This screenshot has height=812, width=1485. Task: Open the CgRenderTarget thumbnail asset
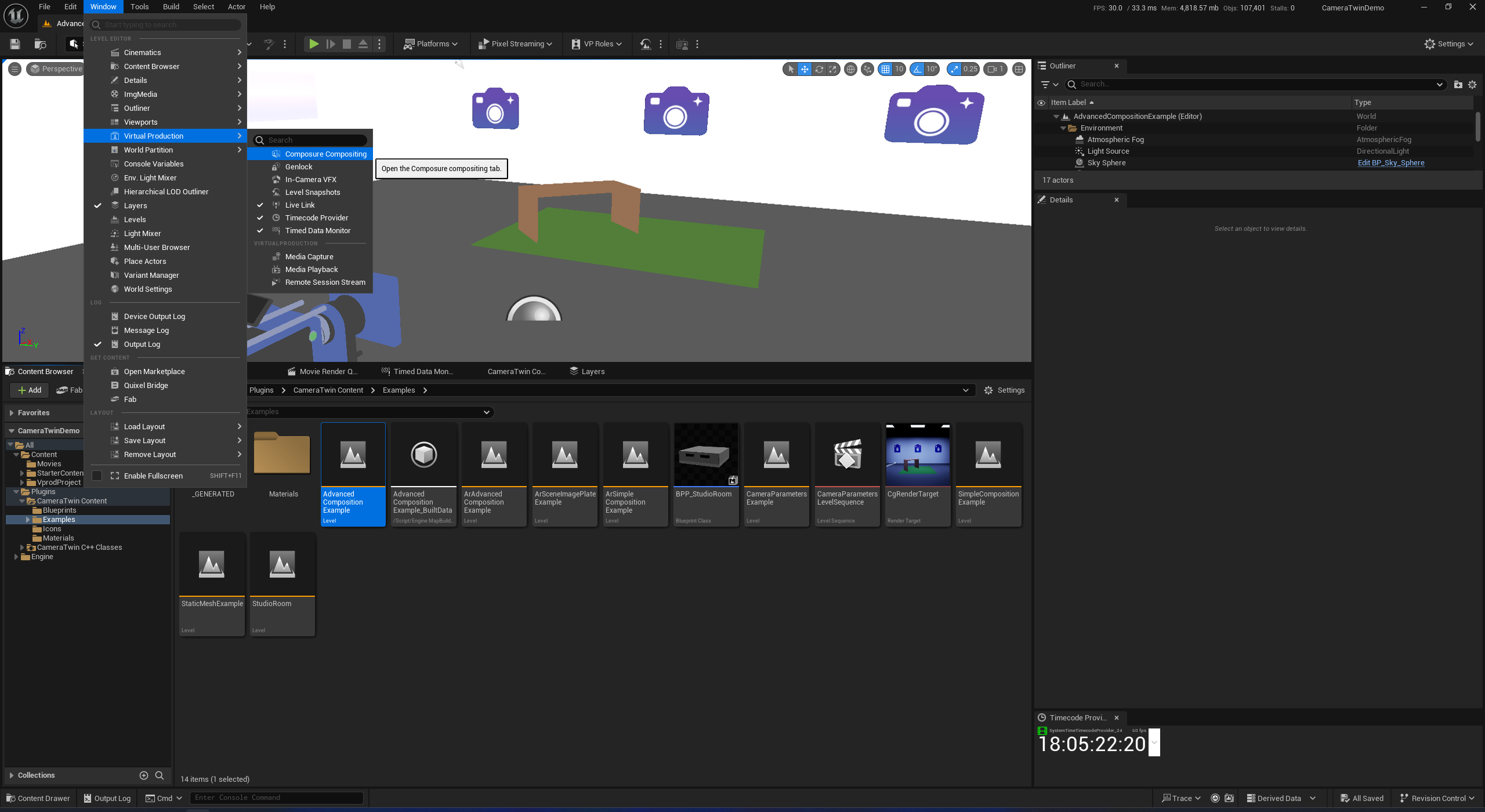click(x=918, y=455)
